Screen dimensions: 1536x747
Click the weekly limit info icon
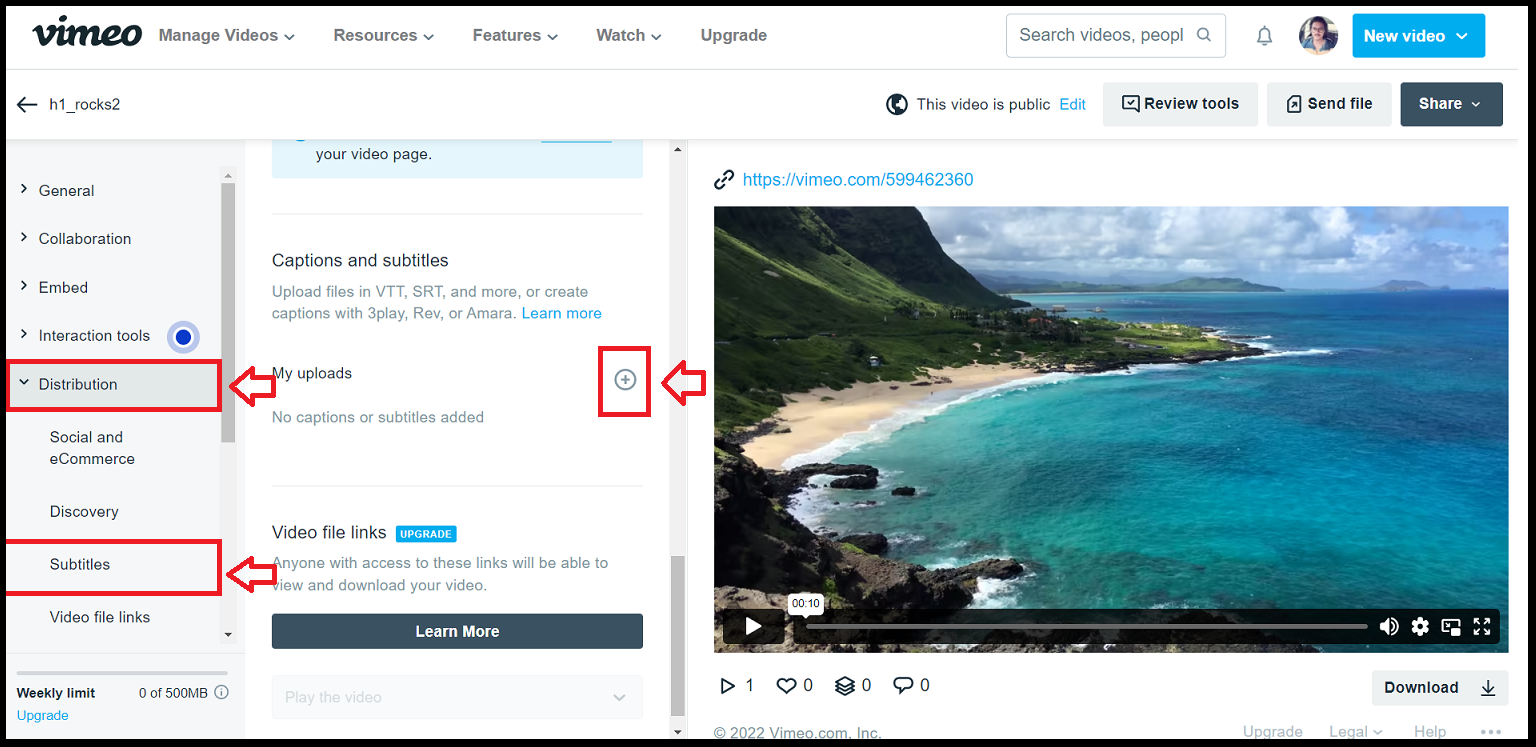[222, 692]
